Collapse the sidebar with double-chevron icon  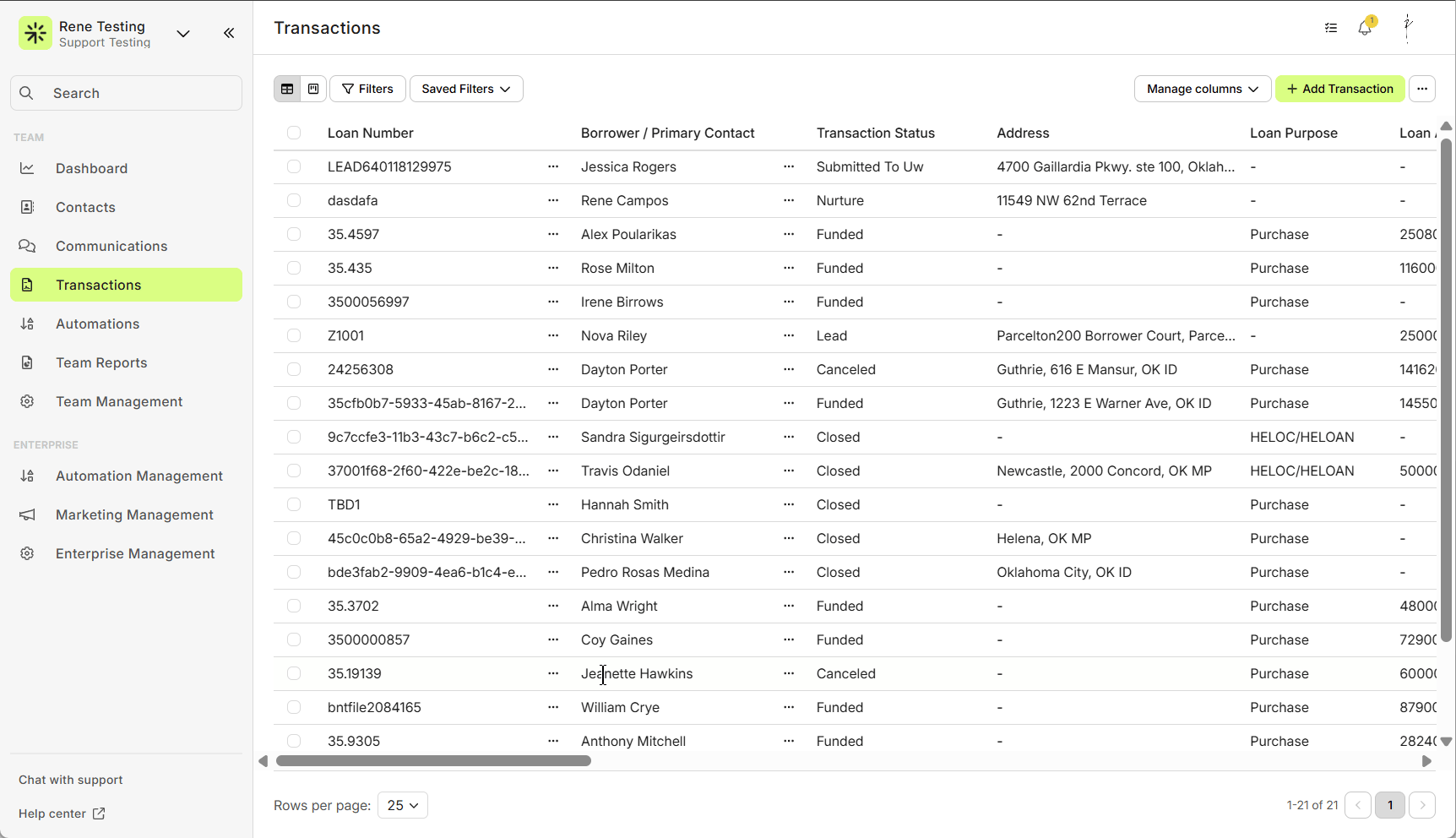point(229,33)
